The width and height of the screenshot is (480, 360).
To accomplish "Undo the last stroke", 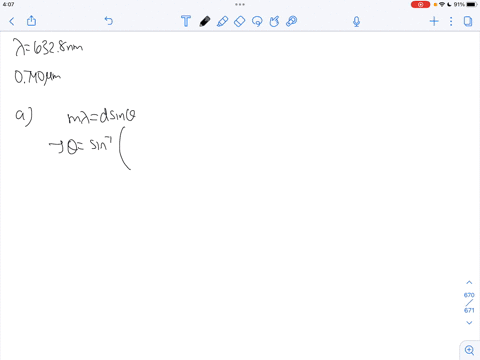I will (109, 21).
